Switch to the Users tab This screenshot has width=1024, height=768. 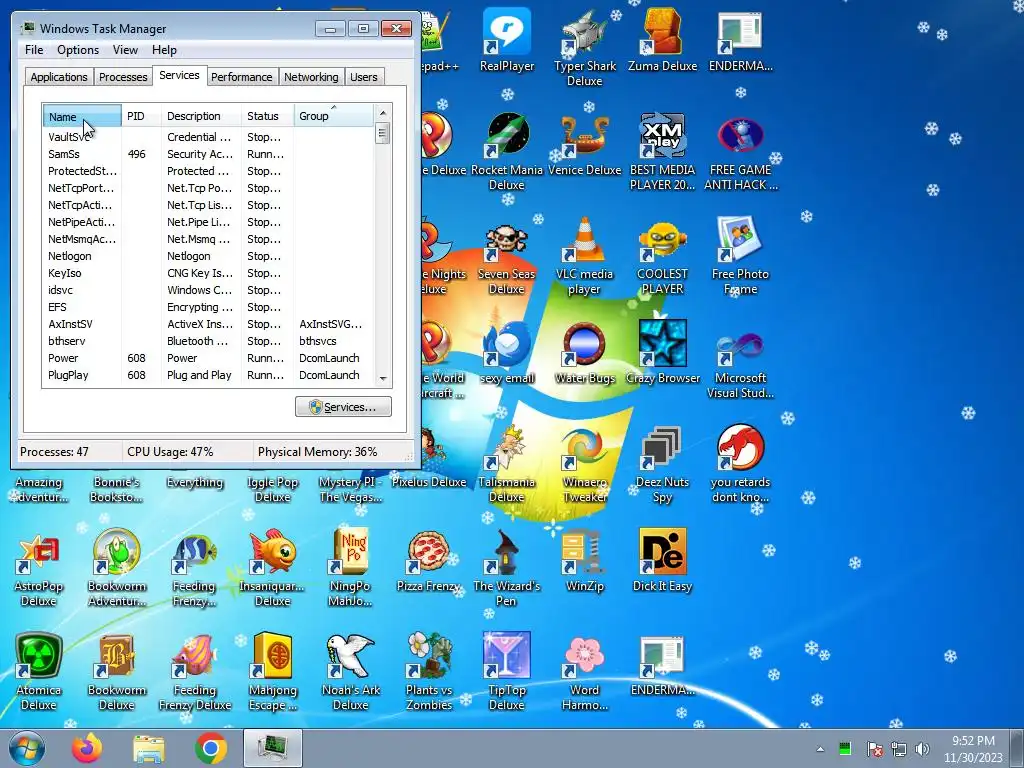pos(364,76)
